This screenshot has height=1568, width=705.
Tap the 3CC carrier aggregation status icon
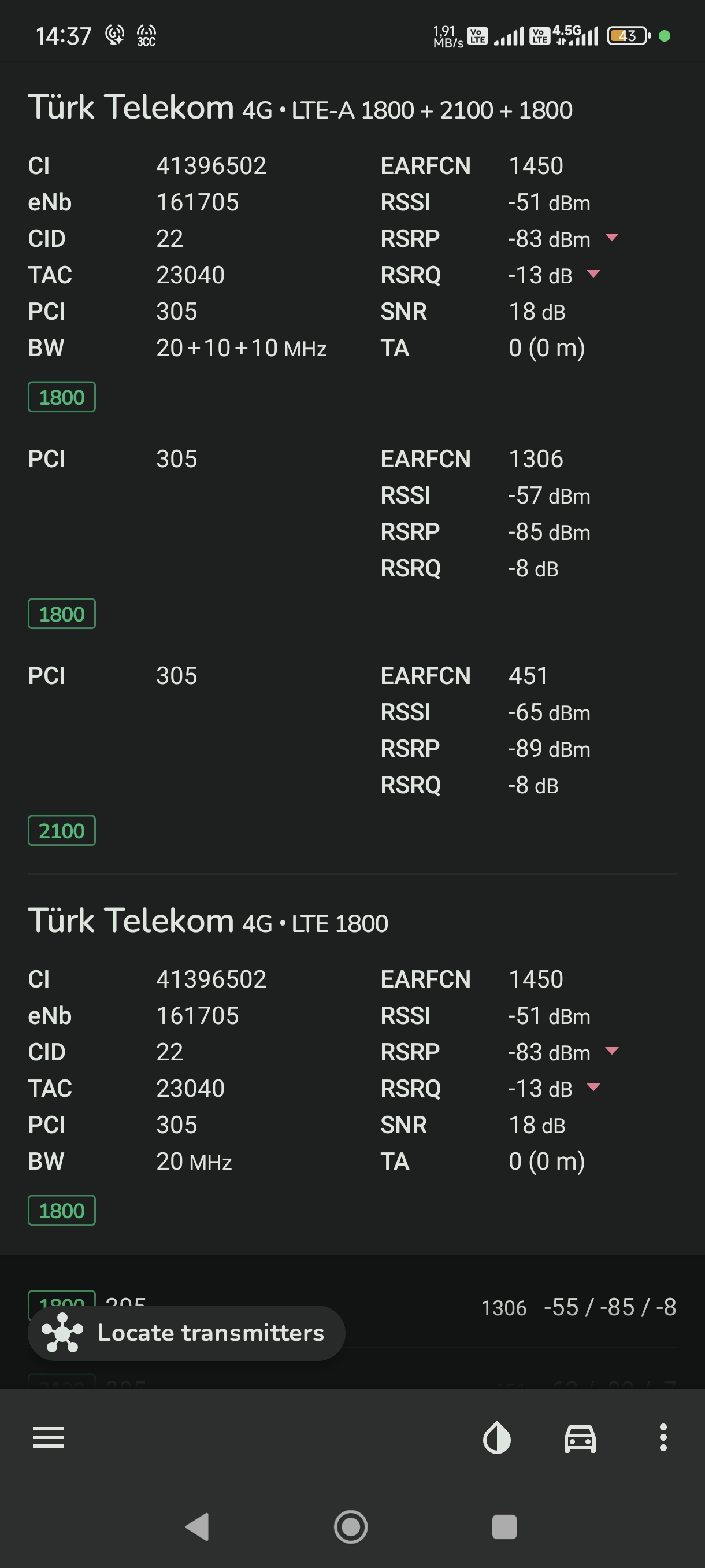tap(146, 36)
